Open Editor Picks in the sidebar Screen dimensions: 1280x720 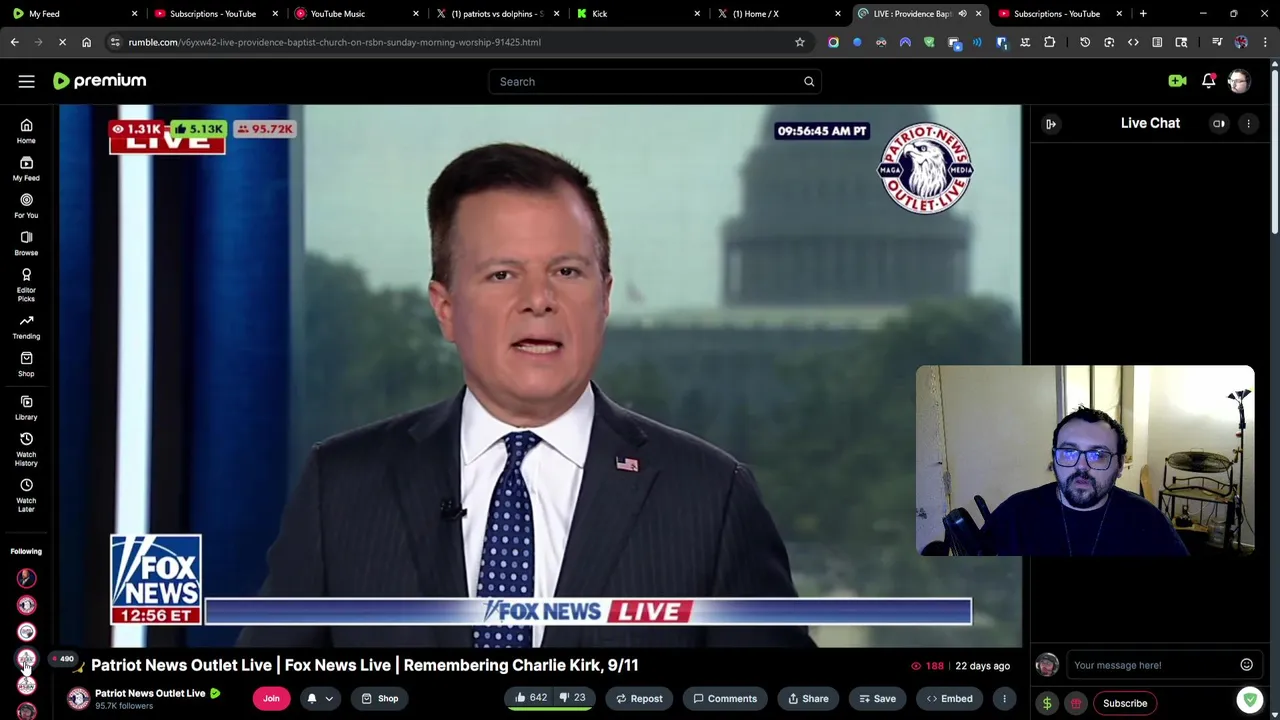click(x=26, y=284)
